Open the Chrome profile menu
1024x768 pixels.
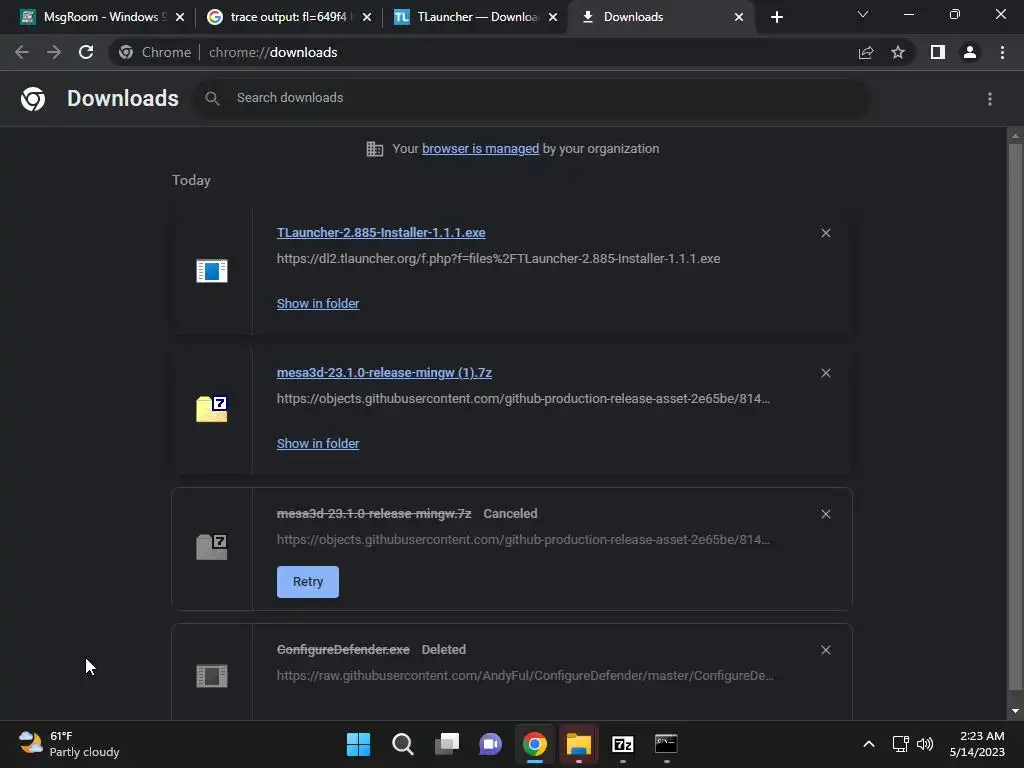(970, 52)
